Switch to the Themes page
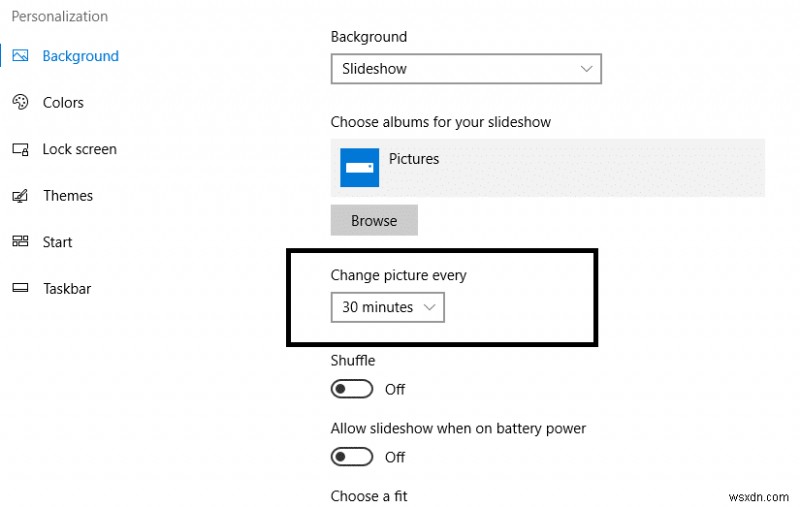This screenshot has height=507, width=800. [68, 195]
